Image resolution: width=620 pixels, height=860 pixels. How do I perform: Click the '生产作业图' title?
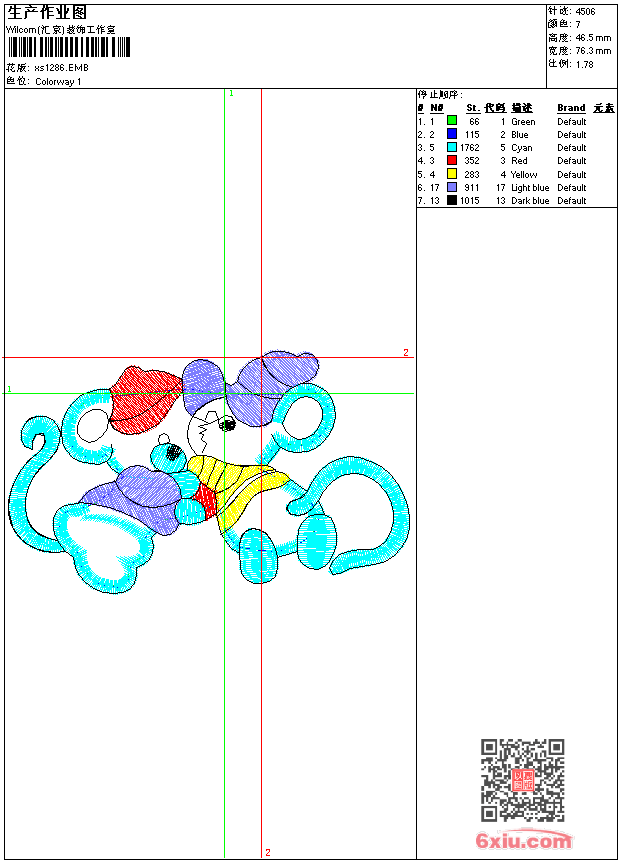coord(47,13)
